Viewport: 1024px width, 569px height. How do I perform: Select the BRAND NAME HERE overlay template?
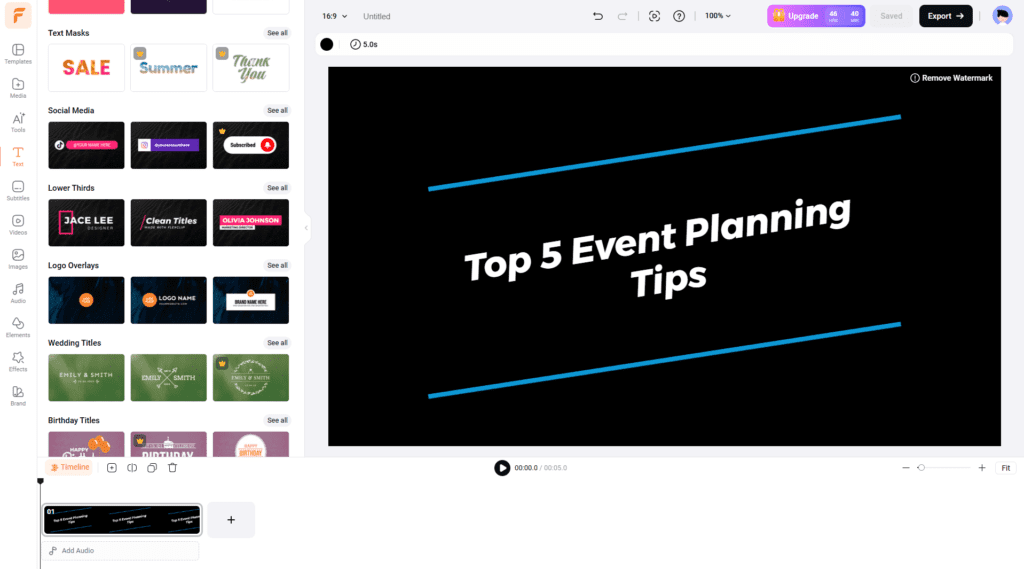point(251,300)
